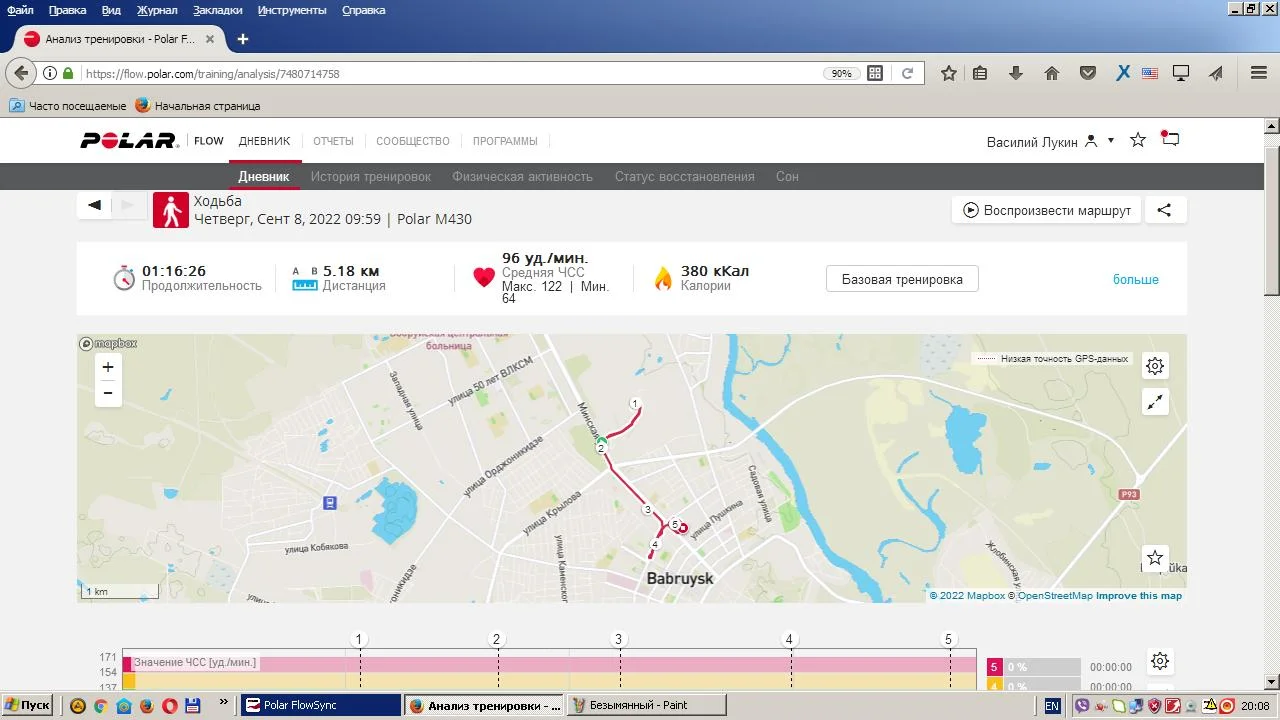Click the star icon on the map
The width and height of the screenshot is (1280, 720).
click(1155, 558)
